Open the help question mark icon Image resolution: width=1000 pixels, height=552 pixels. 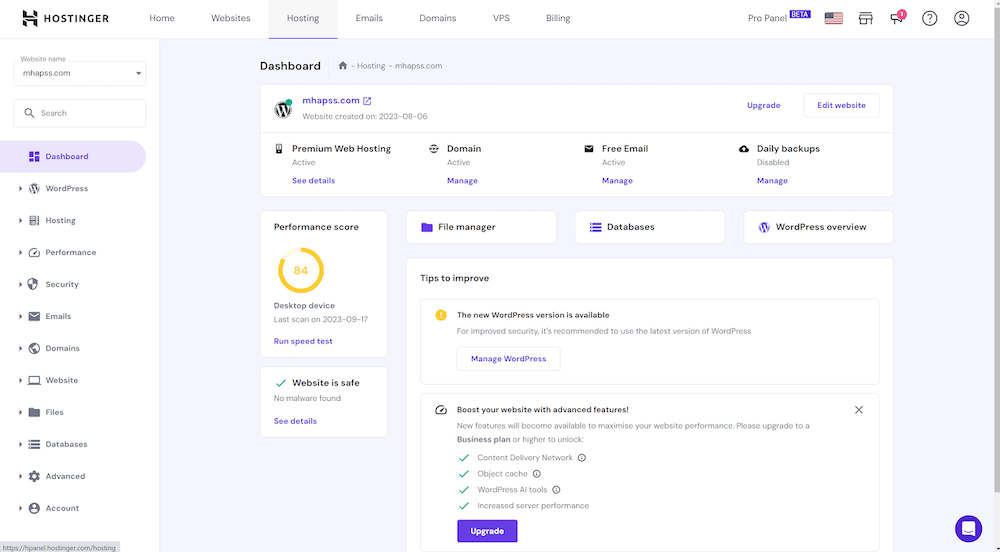930,18
